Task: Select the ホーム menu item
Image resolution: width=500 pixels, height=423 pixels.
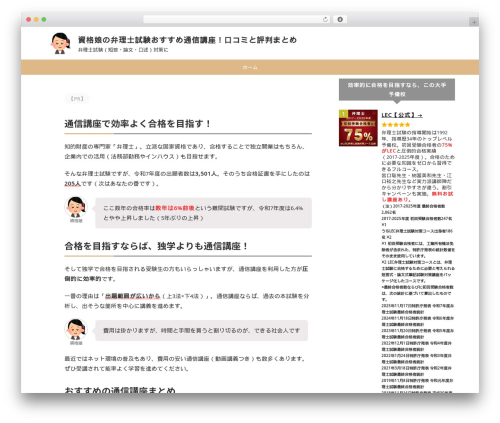Action: click(x=250, y=67)
